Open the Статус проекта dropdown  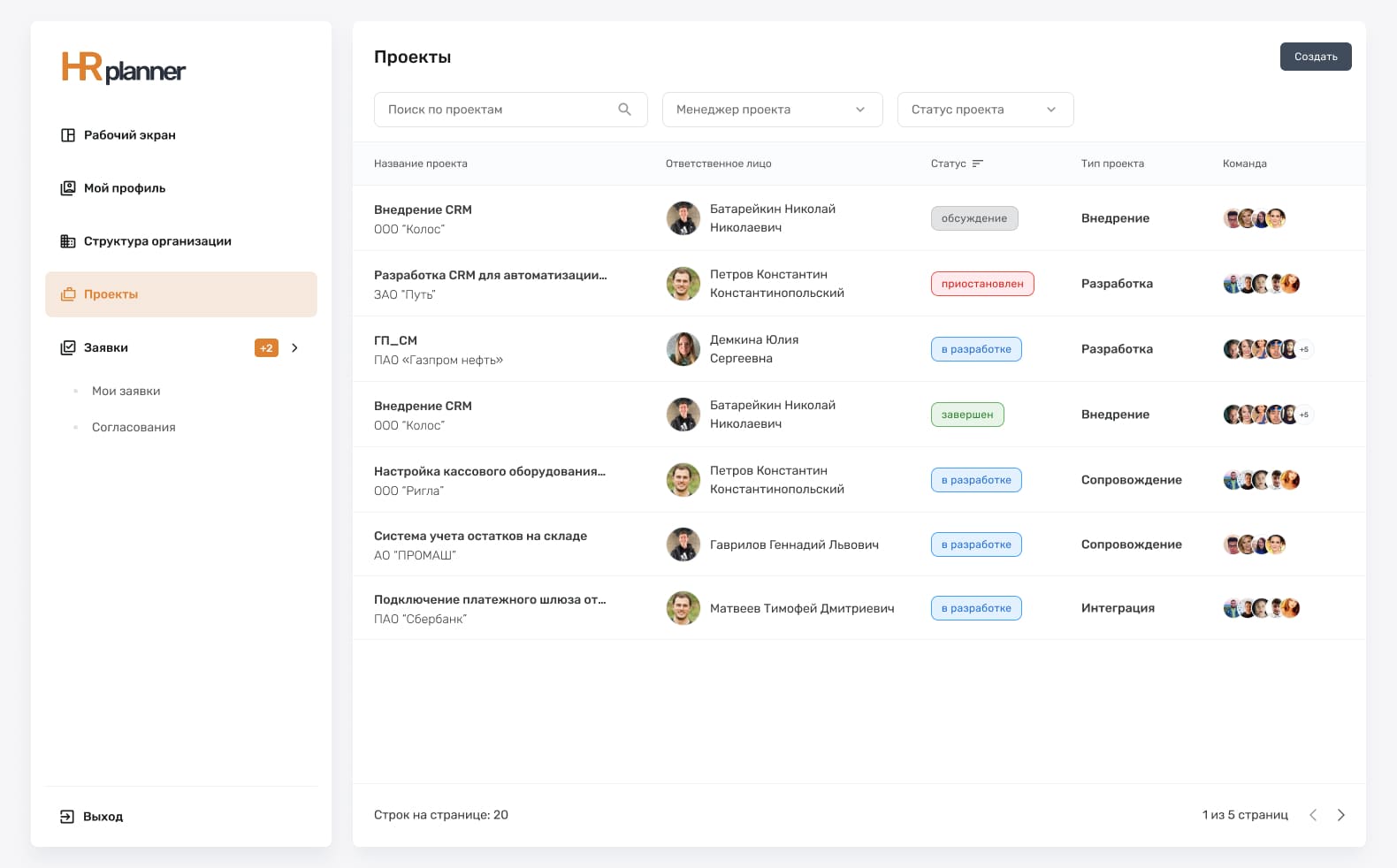point(986,110)
